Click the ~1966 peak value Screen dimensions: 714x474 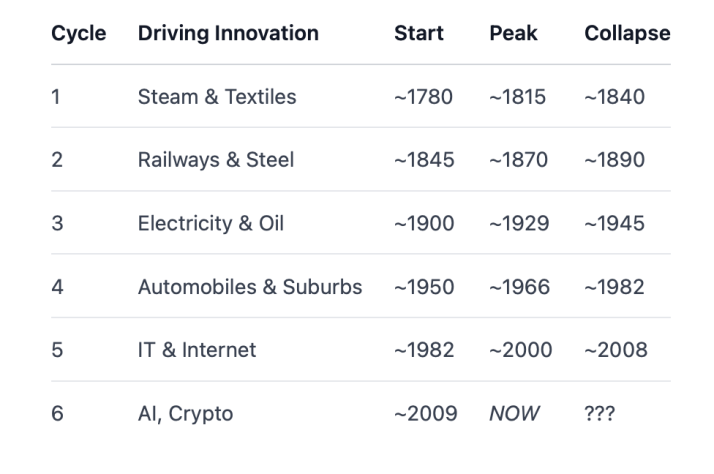coord(520,287)
